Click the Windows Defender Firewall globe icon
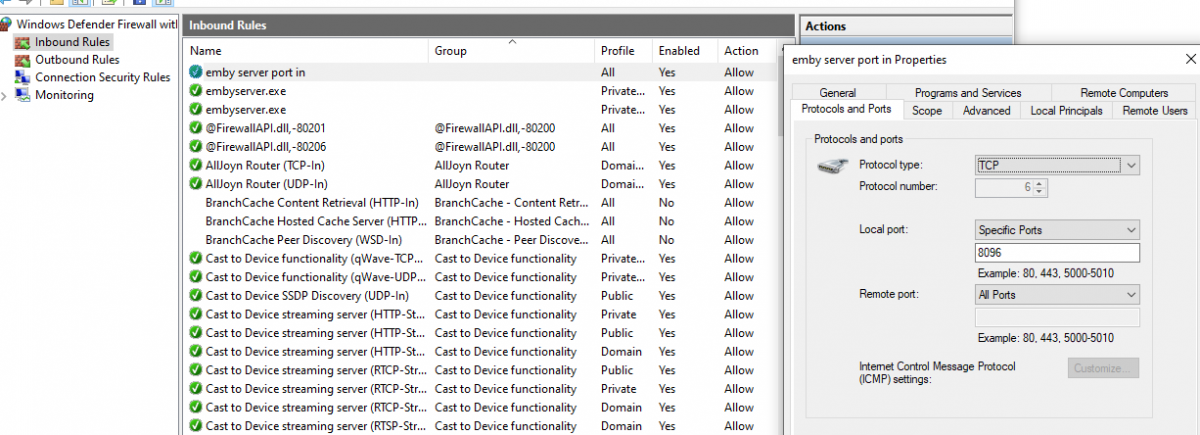The image size is (1200, 435). [x=7, y=24]
